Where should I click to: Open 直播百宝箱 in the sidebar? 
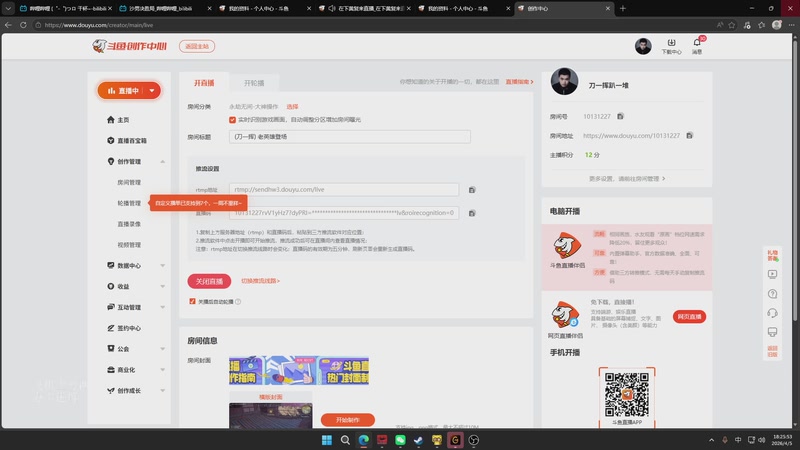click(x=127, y=141)
